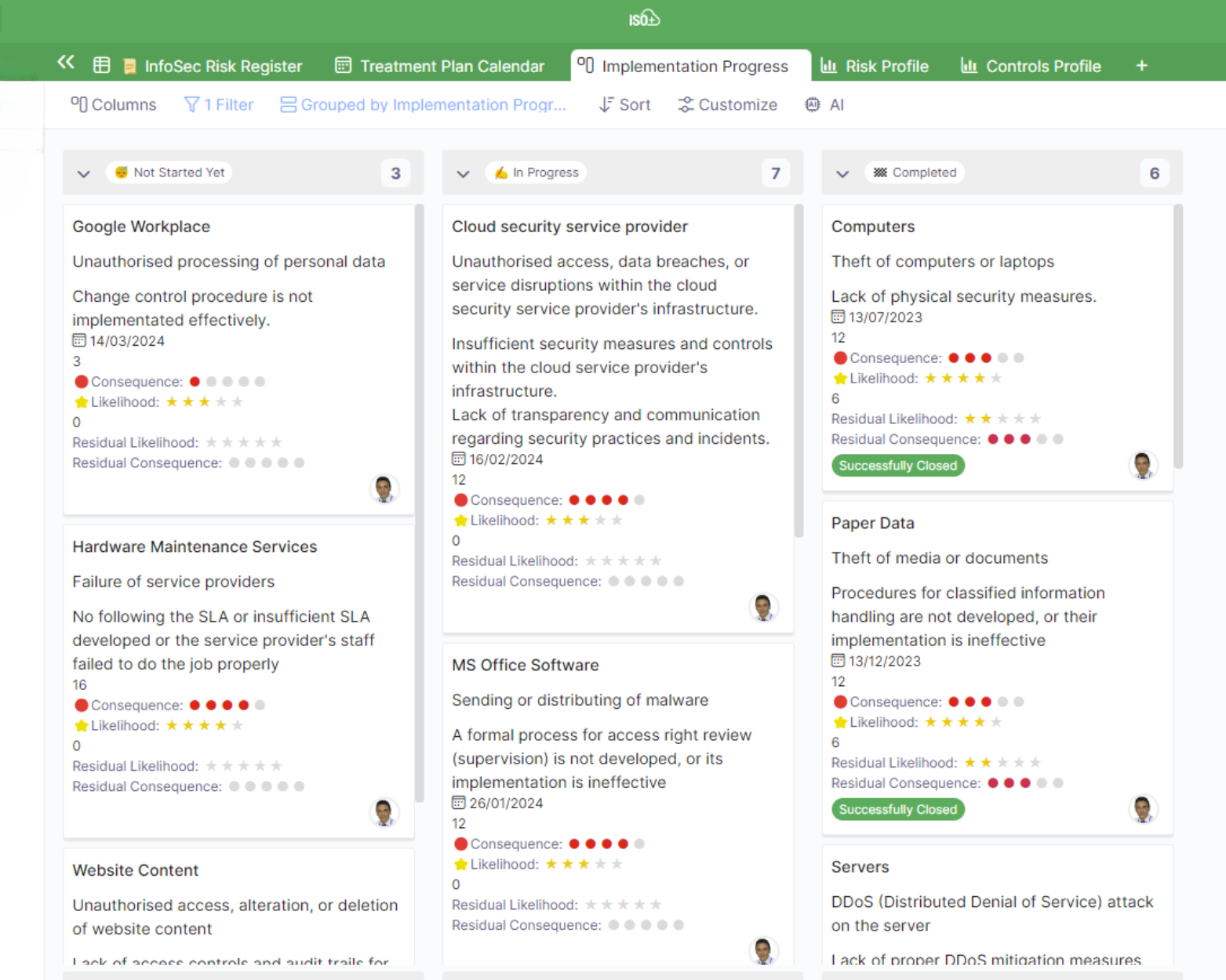
Task: Switch to Treatment Plan Calendar tab
Action: point(440,66)
